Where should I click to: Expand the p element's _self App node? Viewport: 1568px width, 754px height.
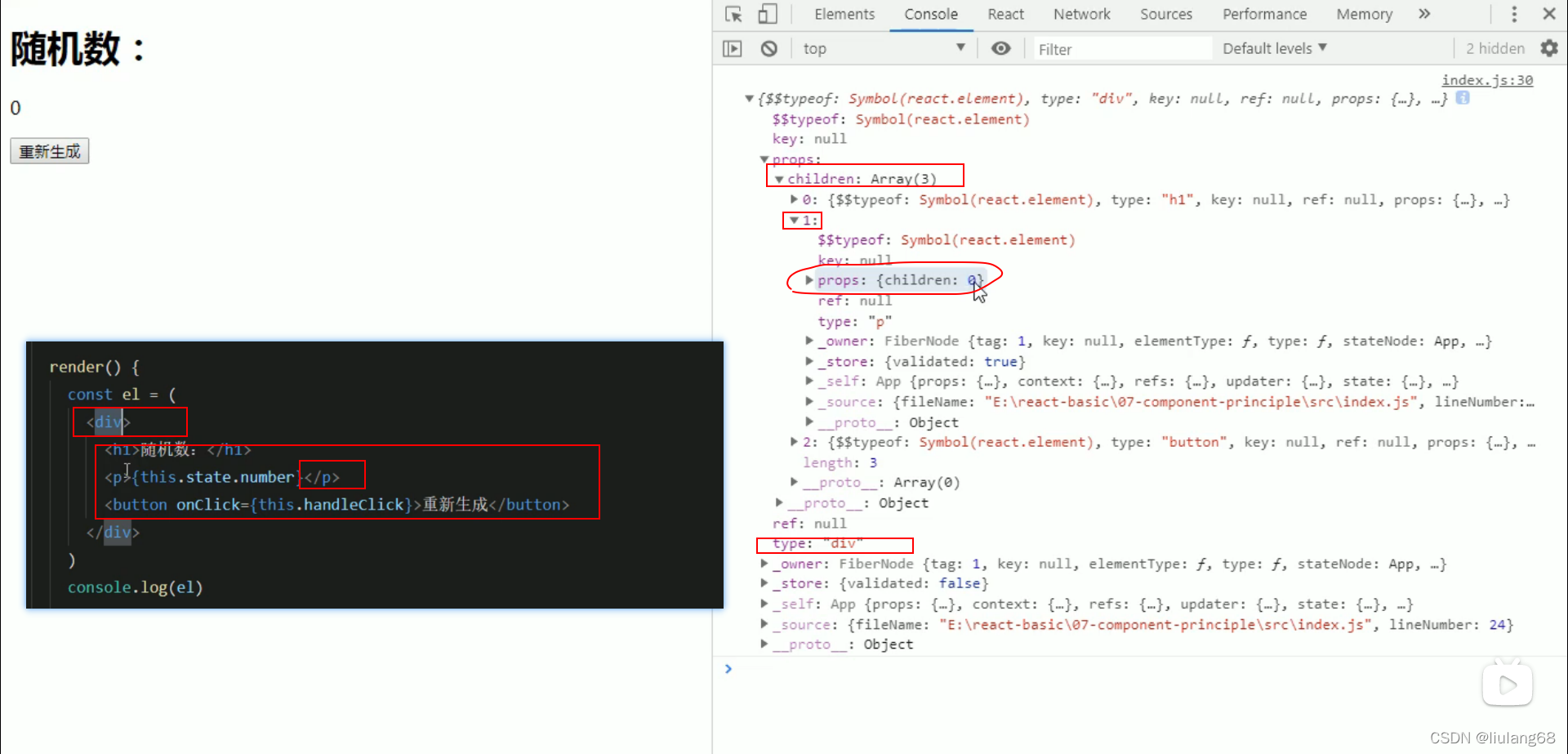(x=809, y=381)
